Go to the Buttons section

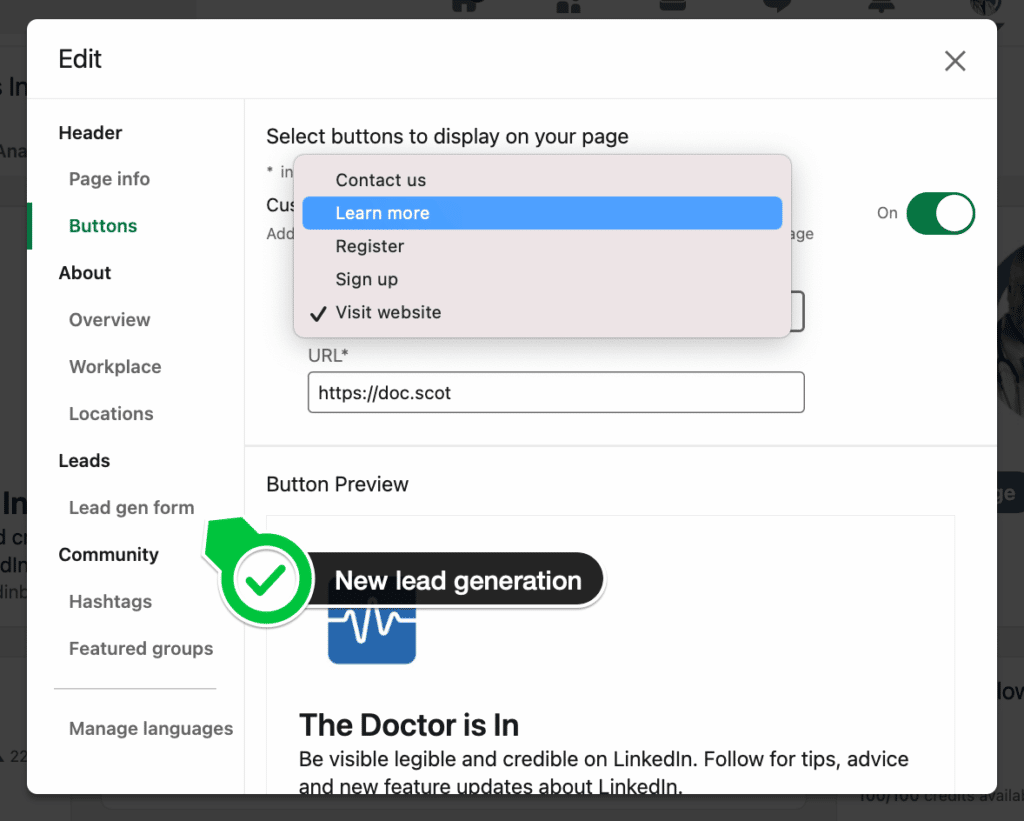pyautogui.click(x=103, y=226)
